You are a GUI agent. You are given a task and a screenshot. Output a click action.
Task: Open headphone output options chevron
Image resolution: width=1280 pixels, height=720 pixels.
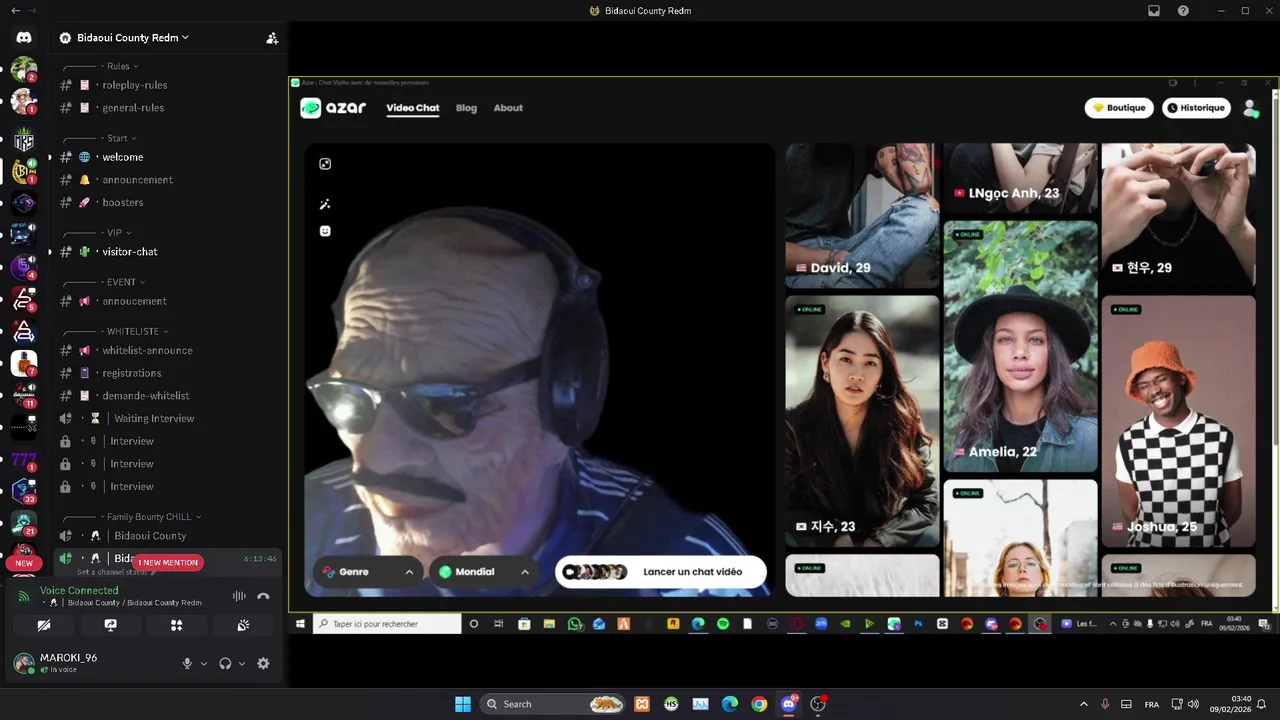[241, 663]
